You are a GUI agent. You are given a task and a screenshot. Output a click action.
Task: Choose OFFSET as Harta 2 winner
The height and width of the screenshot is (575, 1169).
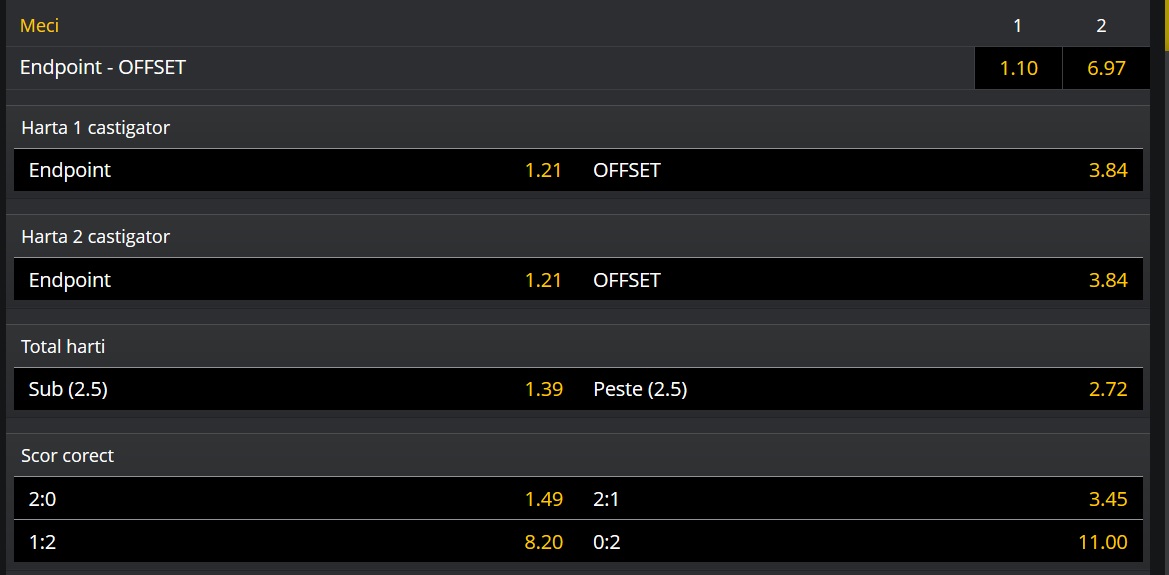[x=860, y=280]
